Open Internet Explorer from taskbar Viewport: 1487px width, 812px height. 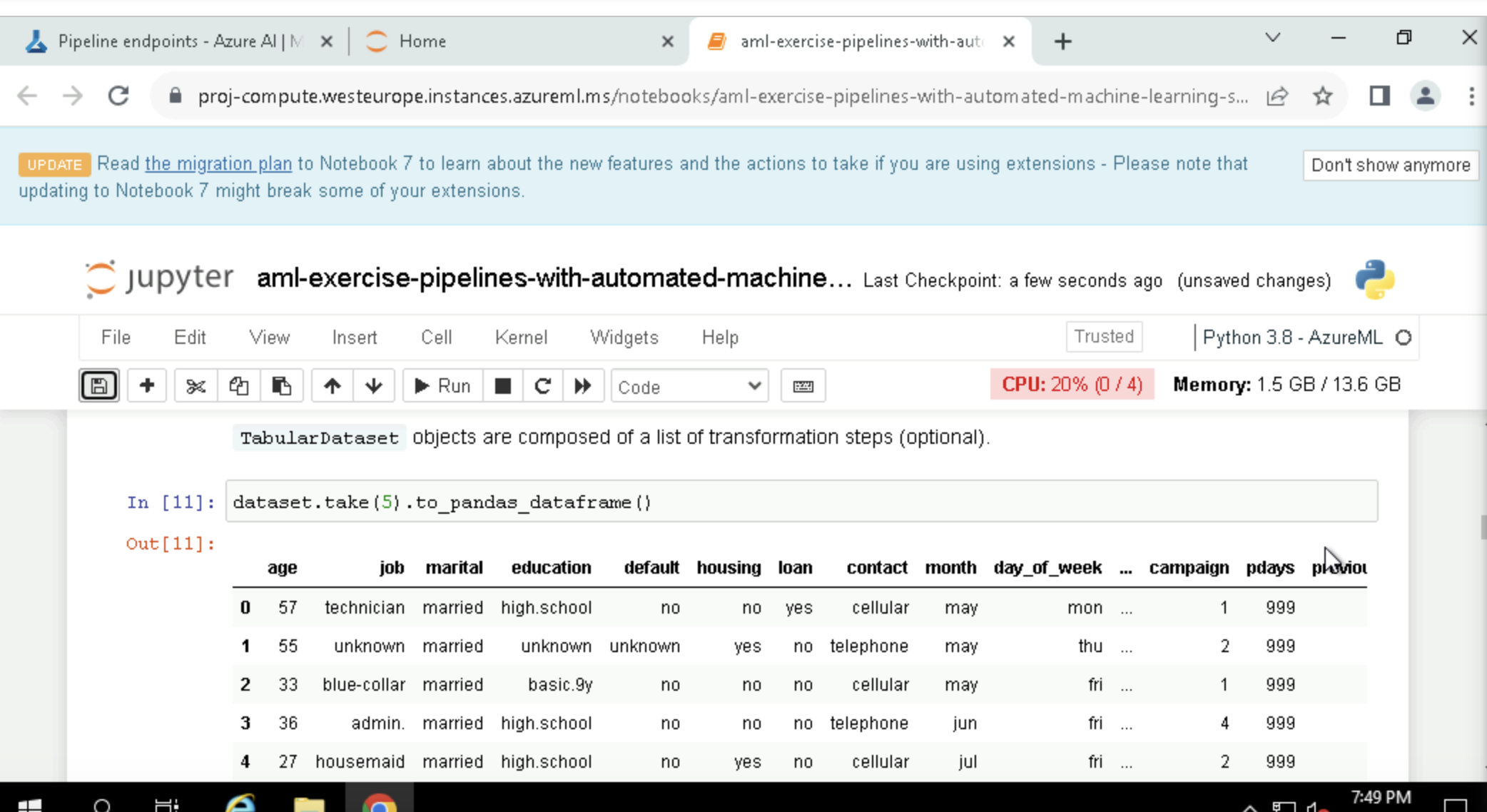(240, 803)
